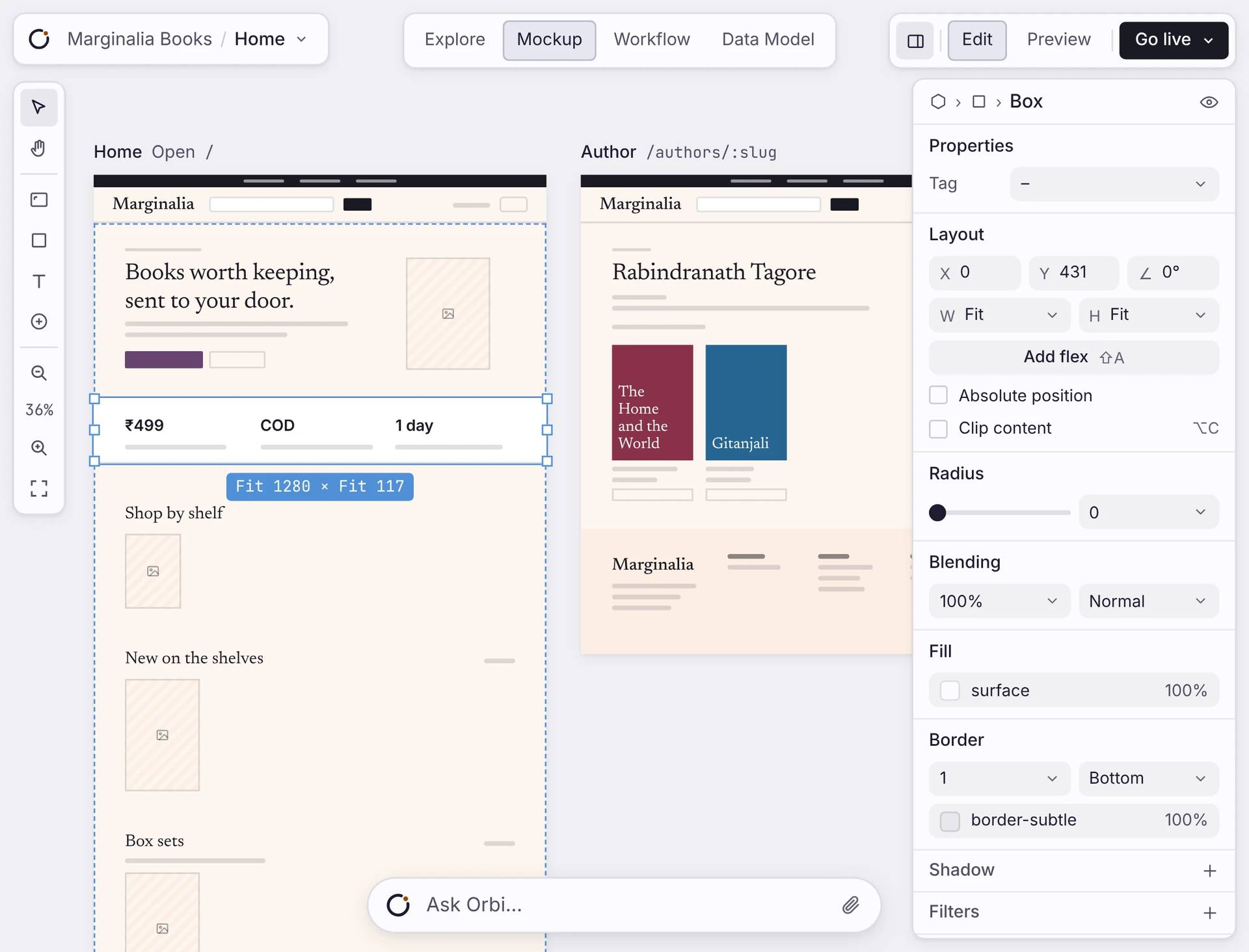Open the height Fit dropdown
Screen dimensions: 1249x952
click(x=1149, y=315)
